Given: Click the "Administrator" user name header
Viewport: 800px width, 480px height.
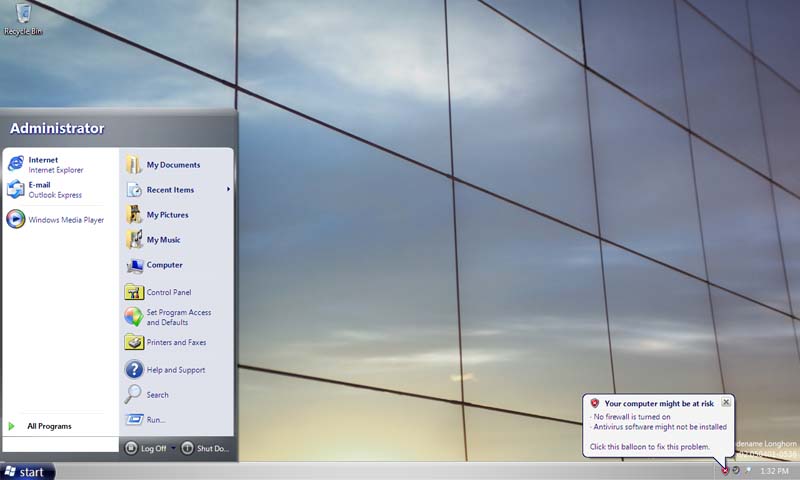Looking at the screenshot, I should 57,128.
